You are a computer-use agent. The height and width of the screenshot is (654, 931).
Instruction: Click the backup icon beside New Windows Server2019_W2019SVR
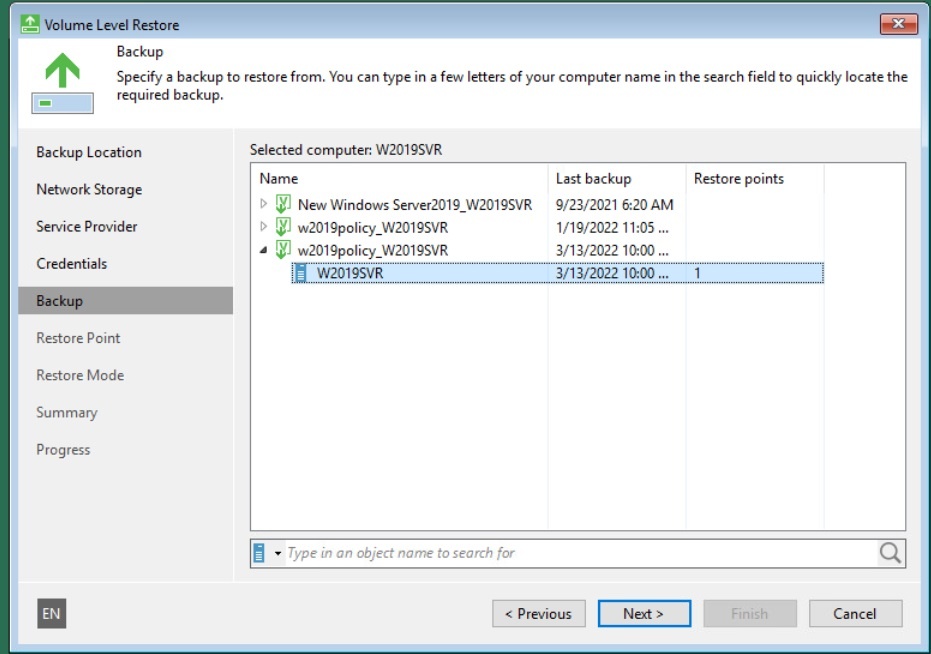[x=283, y=204]
